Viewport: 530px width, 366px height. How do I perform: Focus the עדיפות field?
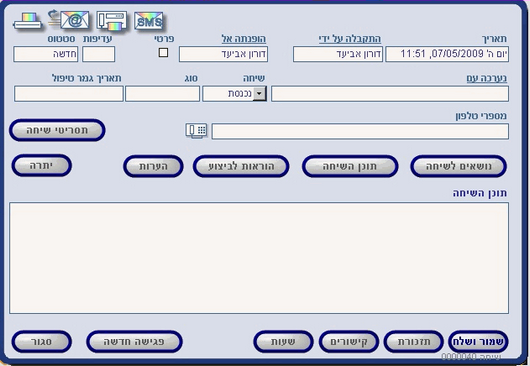tap(99, 54)
